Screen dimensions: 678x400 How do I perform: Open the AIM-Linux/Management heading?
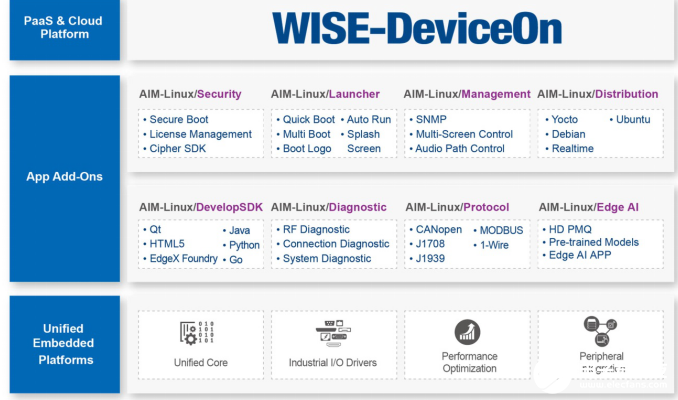coord(467,94)
